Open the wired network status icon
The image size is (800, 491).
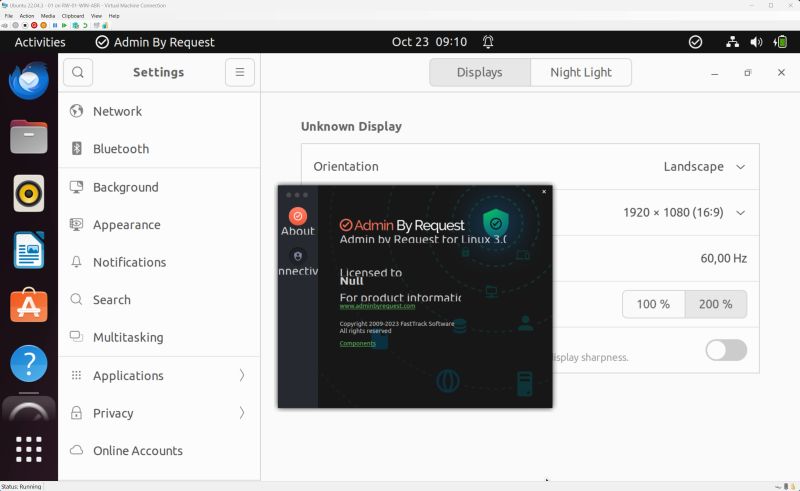(732, 42)
